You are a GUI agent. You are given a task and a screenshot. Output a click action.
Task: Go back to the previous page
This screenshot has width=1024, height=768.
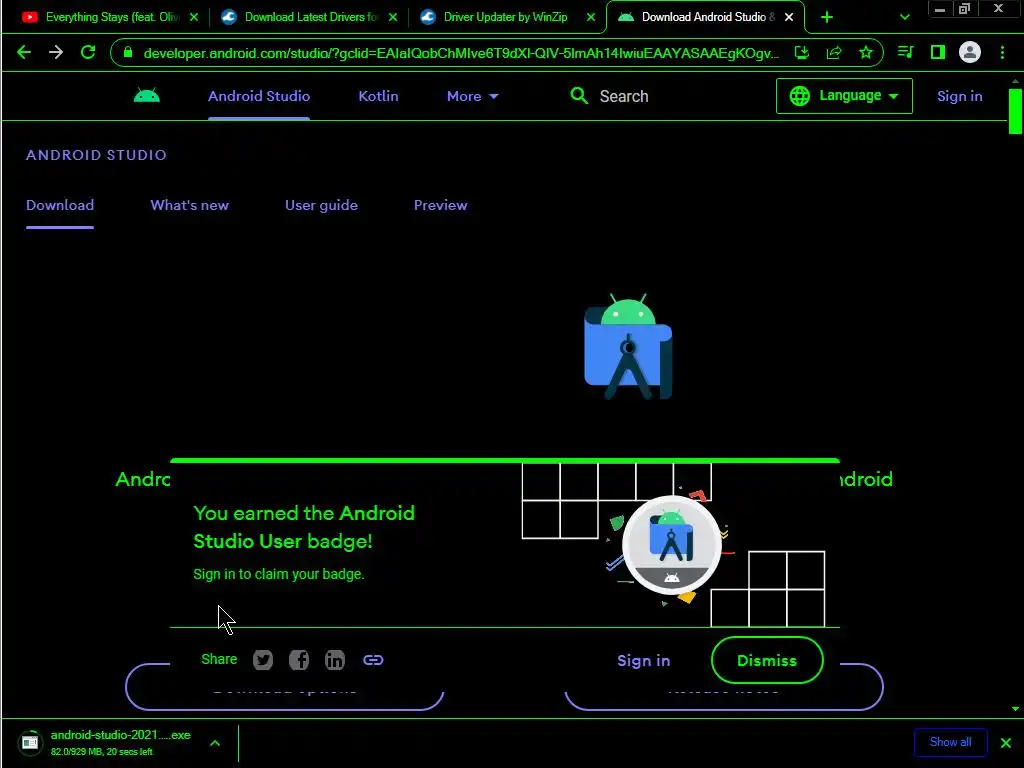(24, 52)
